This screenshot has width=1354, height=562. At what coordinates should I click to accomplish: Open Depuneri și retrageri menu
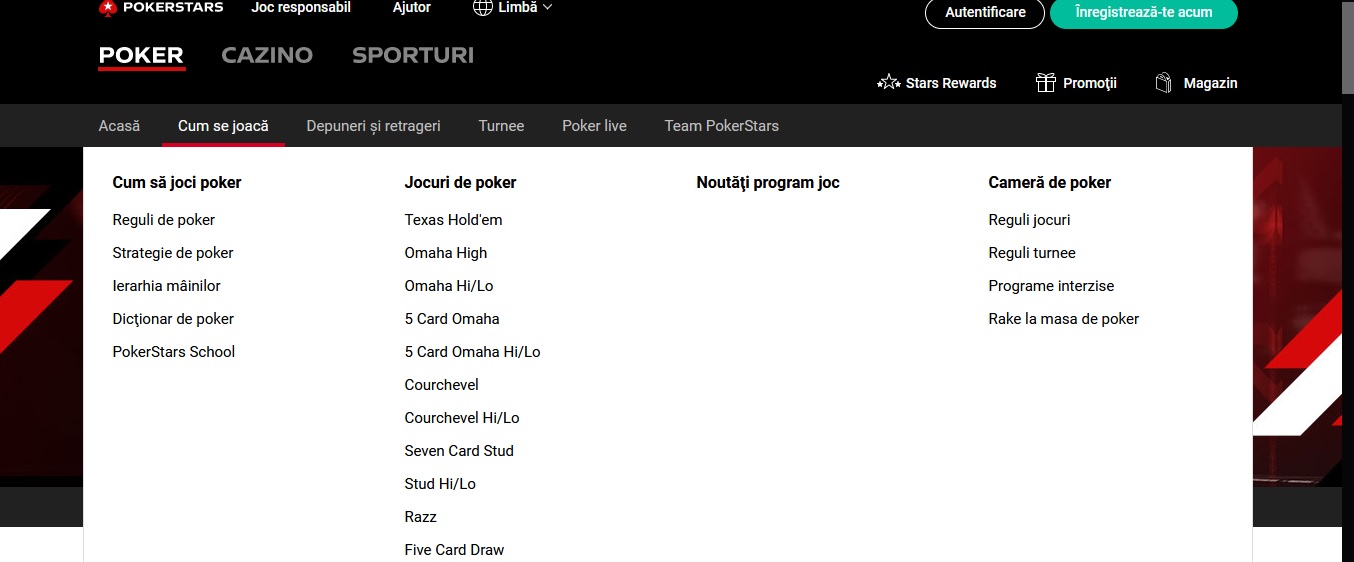(x=373, y=126)
